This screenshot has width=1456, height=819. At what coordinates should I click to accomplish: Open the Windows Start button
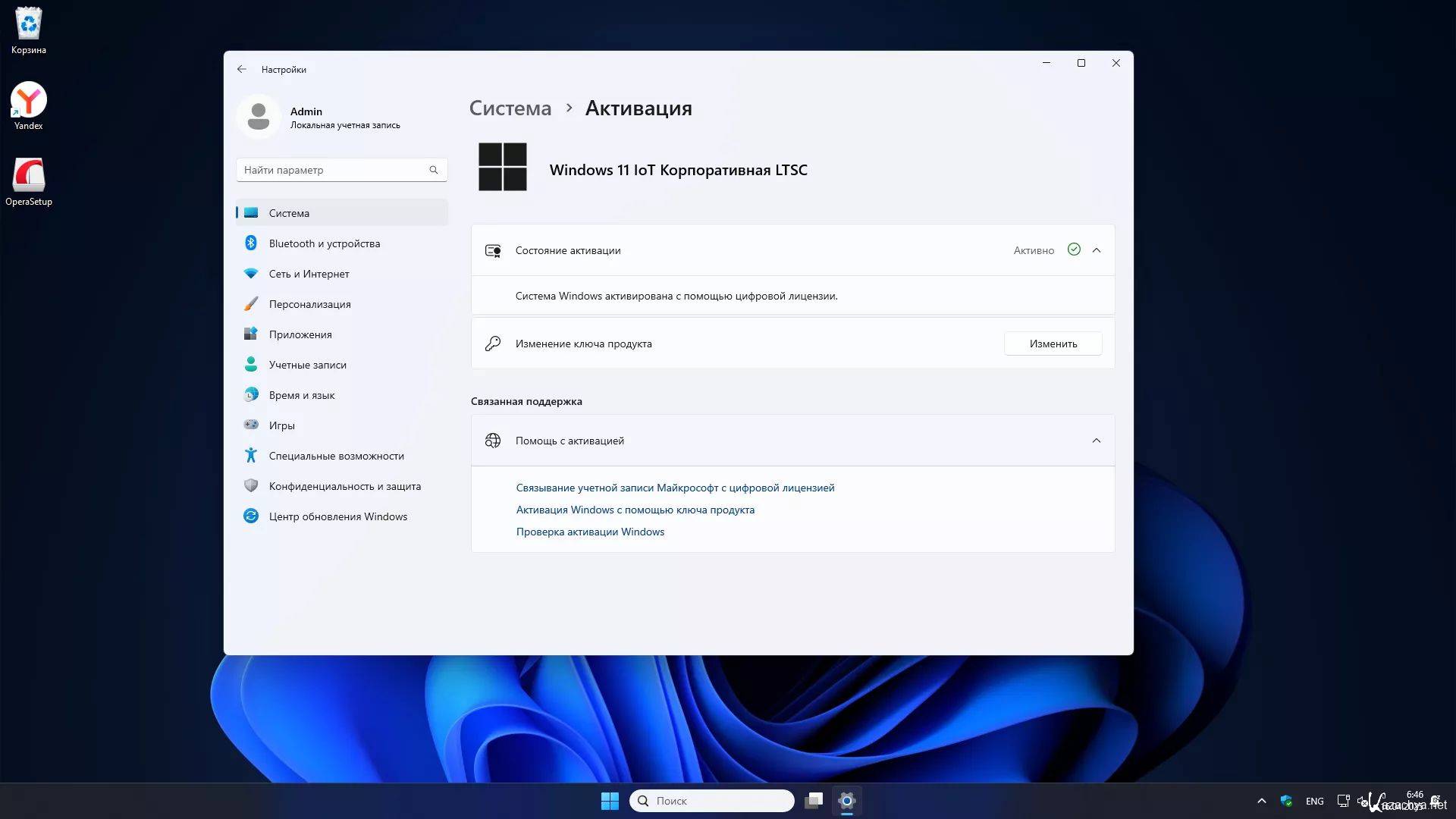pyautogui.click(x=610, y=801)
